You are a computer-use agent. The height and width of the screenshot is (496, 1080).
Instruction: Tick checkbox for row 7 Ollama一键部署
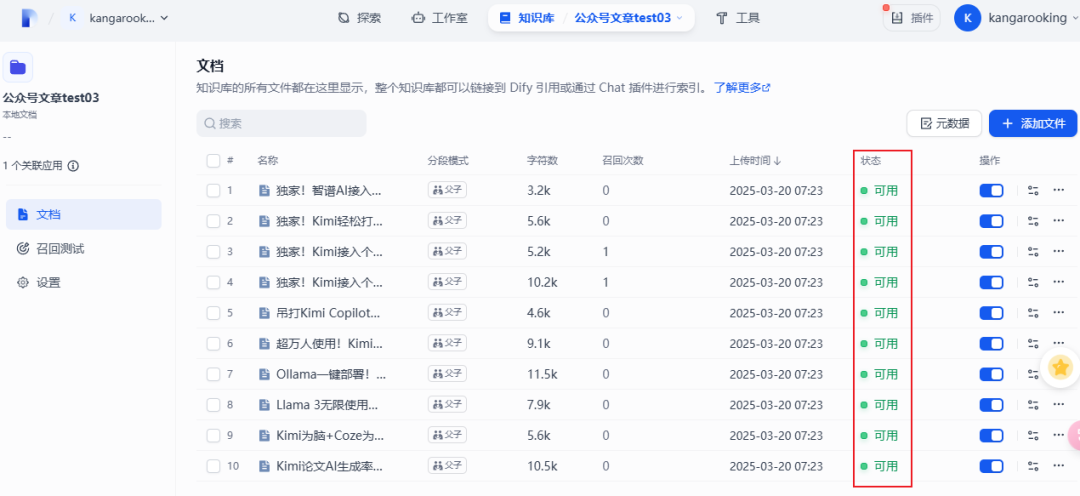[x=214, y=374]
